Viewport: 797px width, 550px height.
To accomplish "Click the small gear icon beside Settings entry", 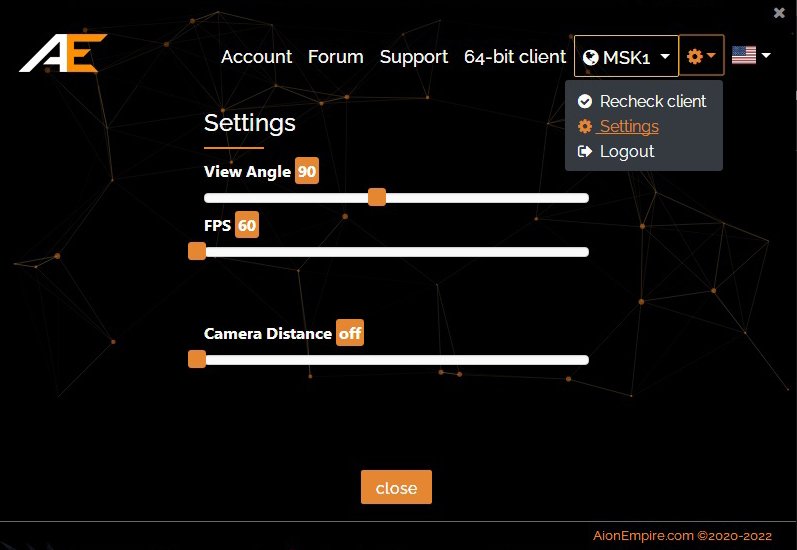I will (585, 127).
